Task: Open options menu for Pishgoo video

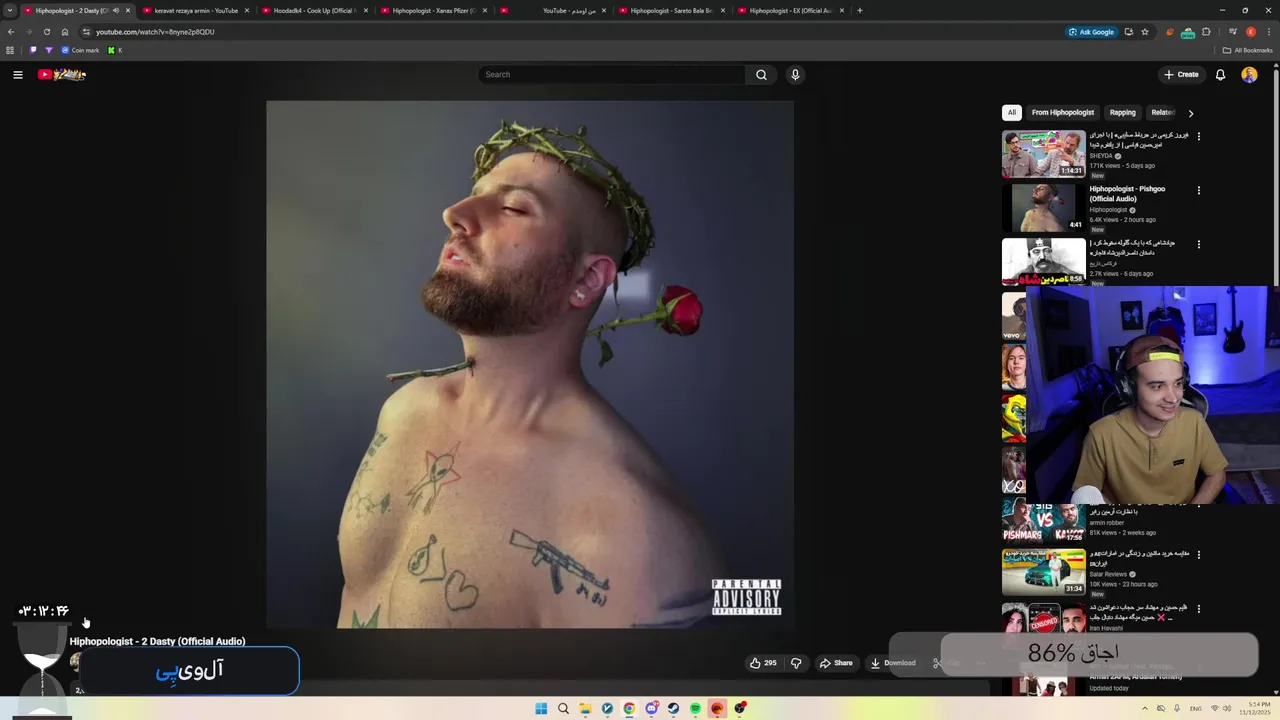Action: (1198, 190)
